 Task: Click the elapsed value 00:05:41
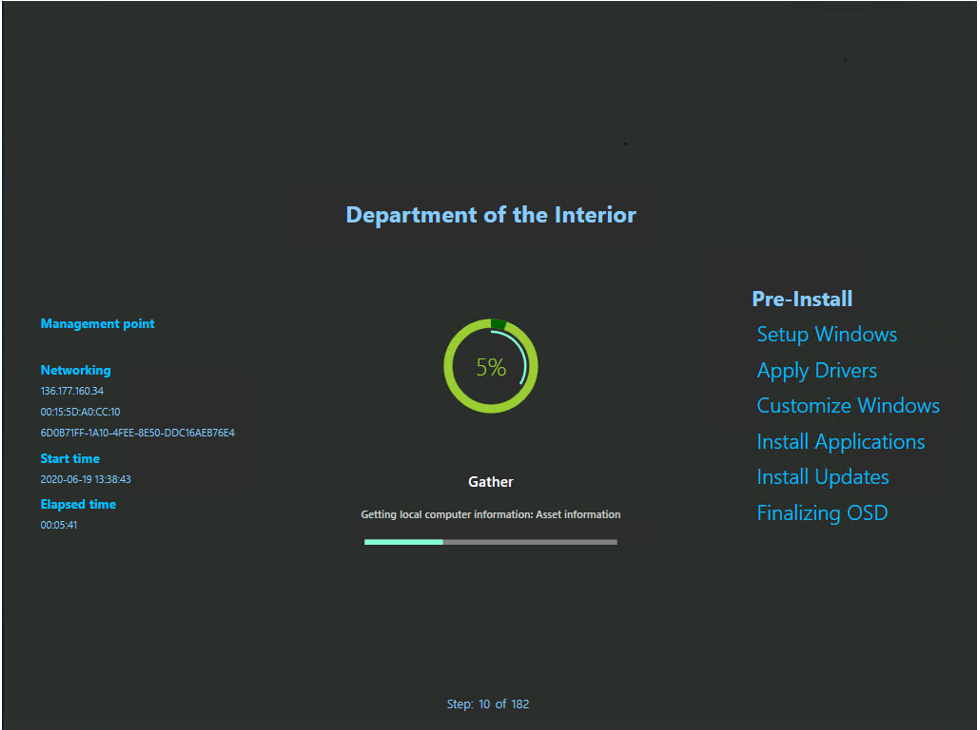click(x=59, y=525)
